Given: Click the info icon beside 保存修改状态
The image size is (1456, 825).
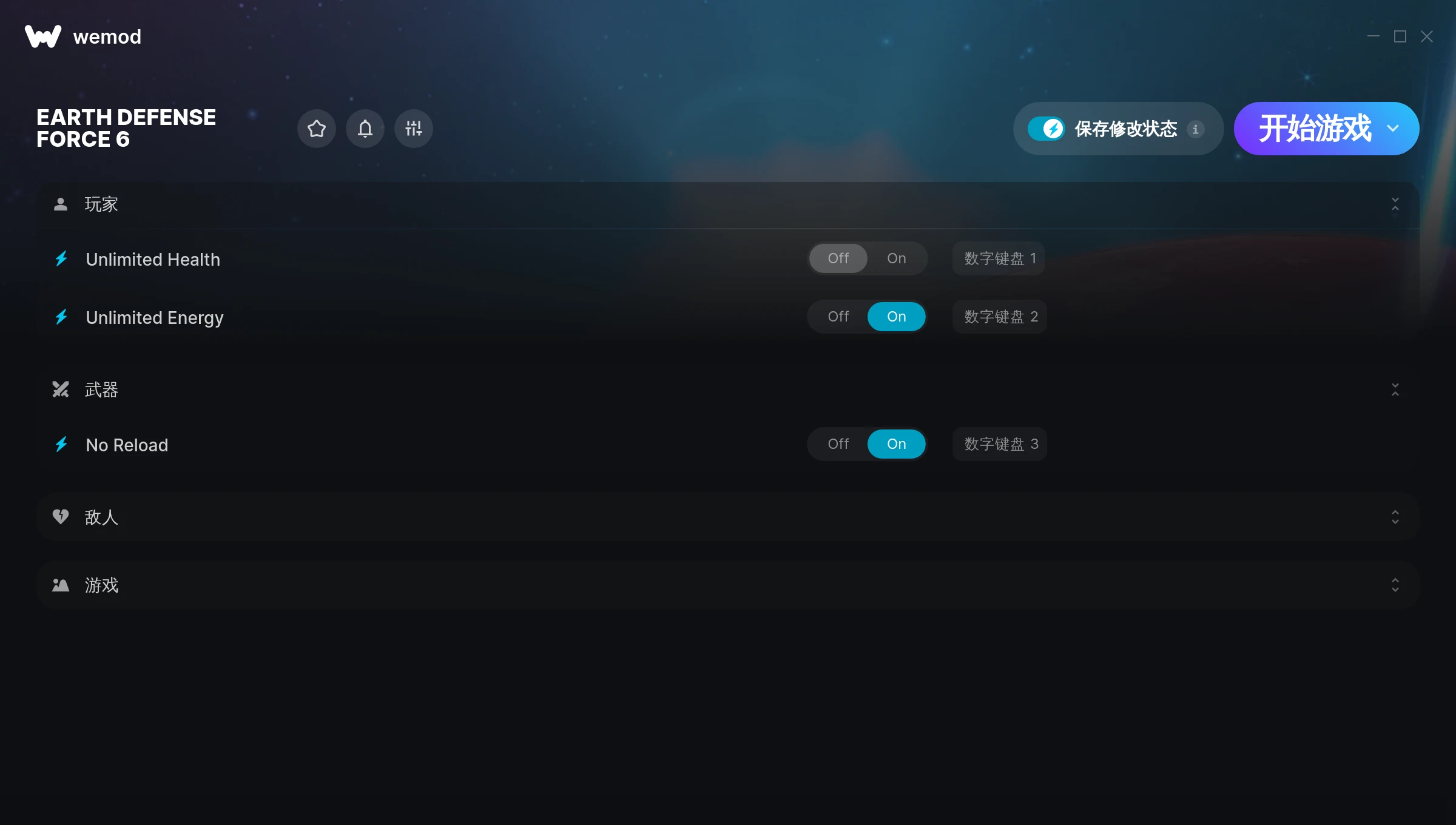Looking at the screenshot, I should click(x=1196, y=129).
